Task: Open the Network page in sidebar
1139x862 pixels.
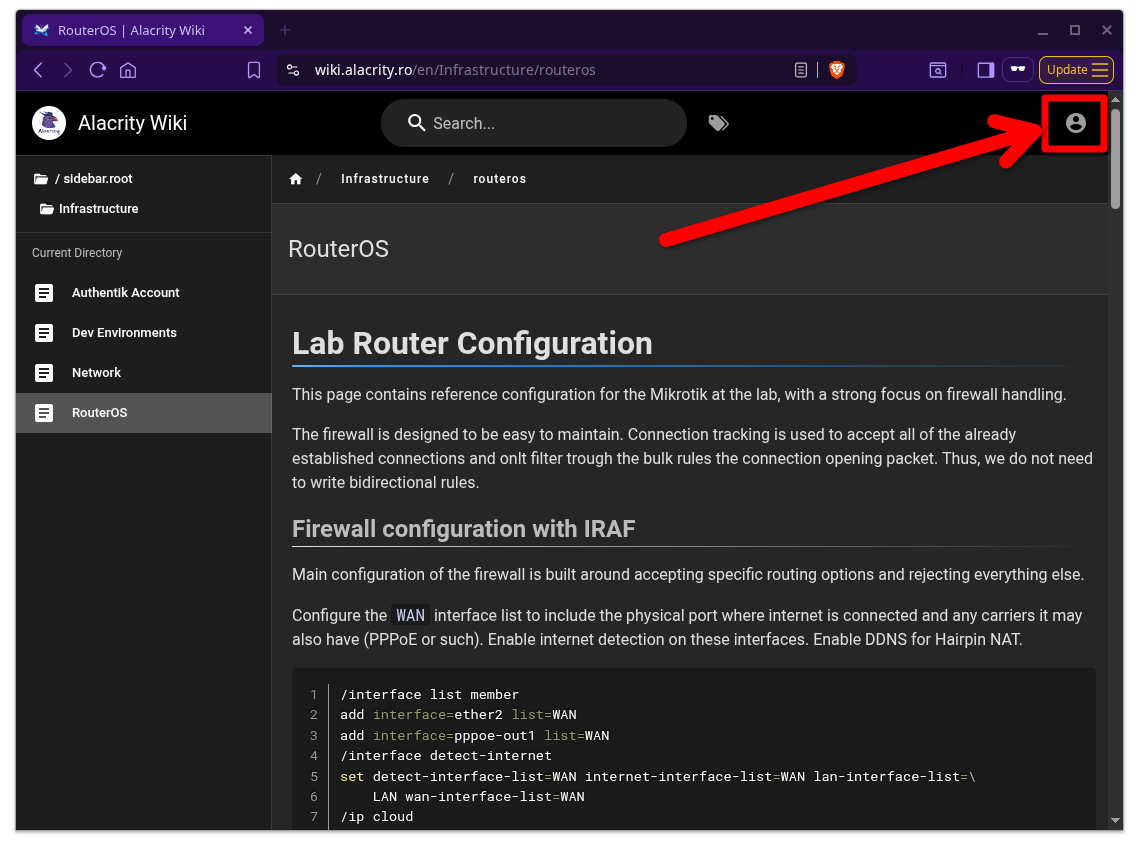Action: pos(144,373)
